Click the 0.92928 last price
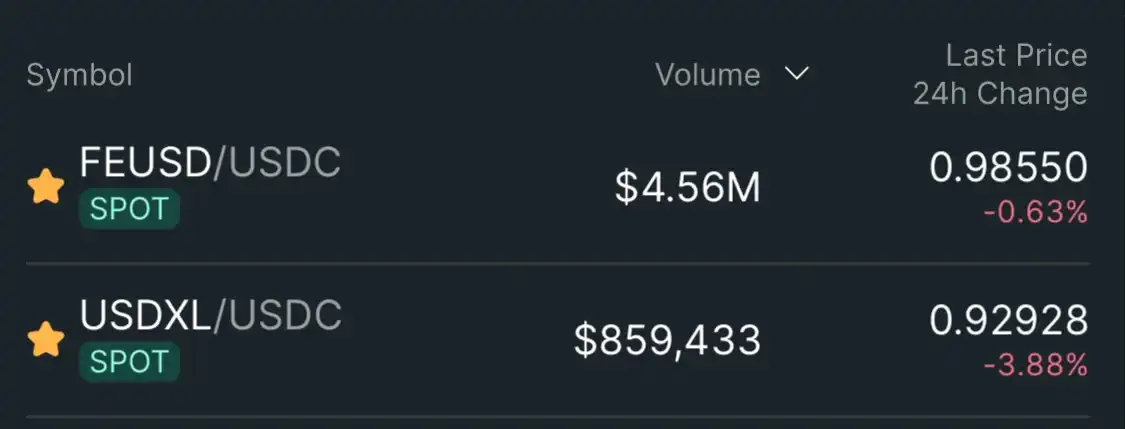The image size is (1125, 429). click(x=1008, y=322)
